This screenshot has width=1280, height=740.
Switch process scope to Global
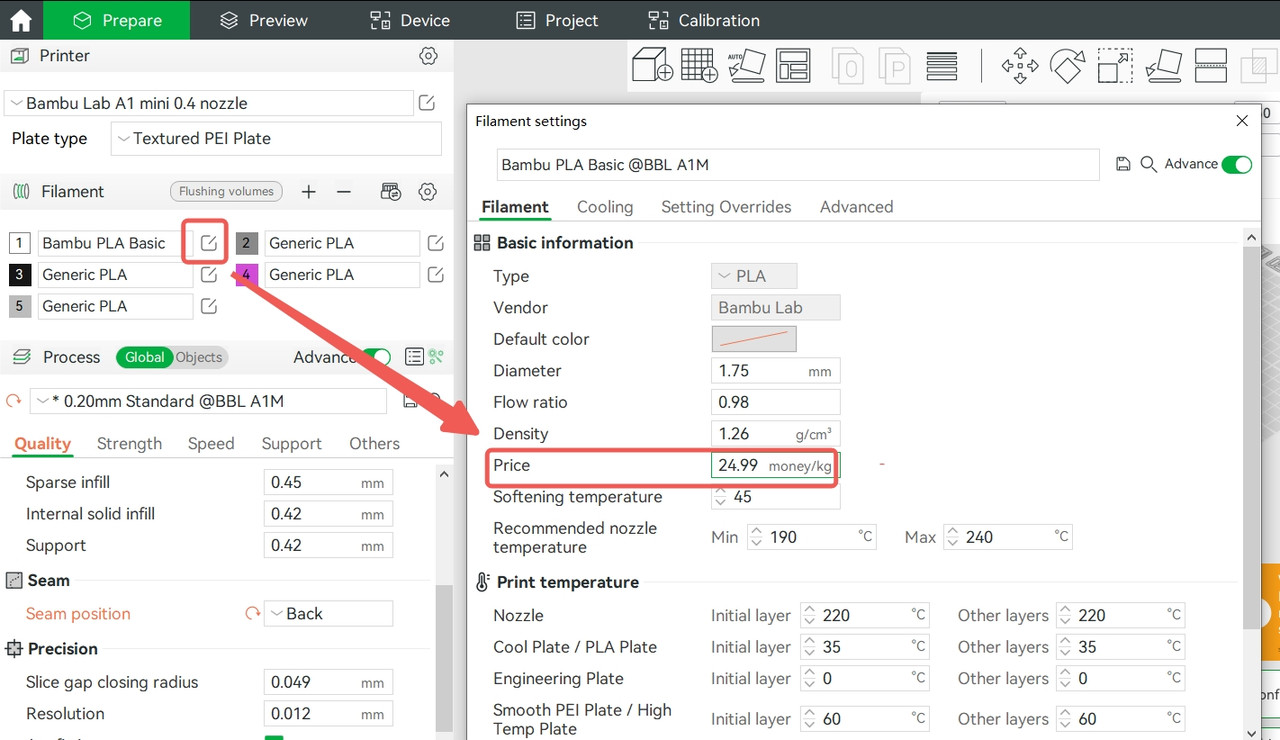point(144,357)
